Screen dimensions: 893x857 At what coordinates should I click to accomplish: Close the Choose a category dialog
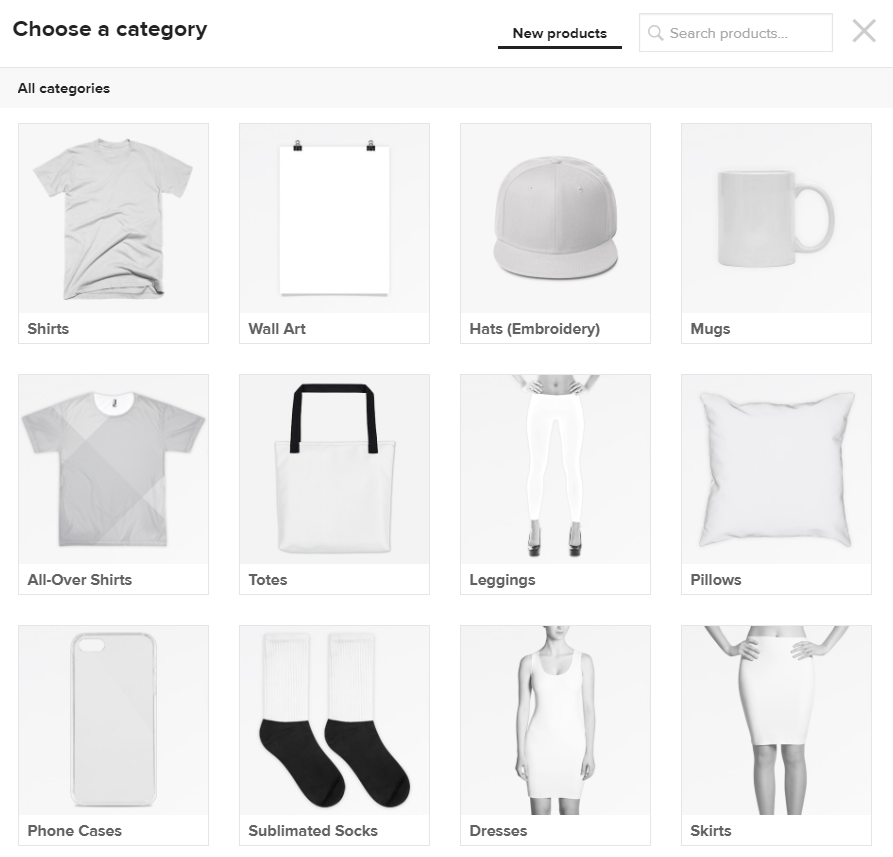[x=864, y=31]
